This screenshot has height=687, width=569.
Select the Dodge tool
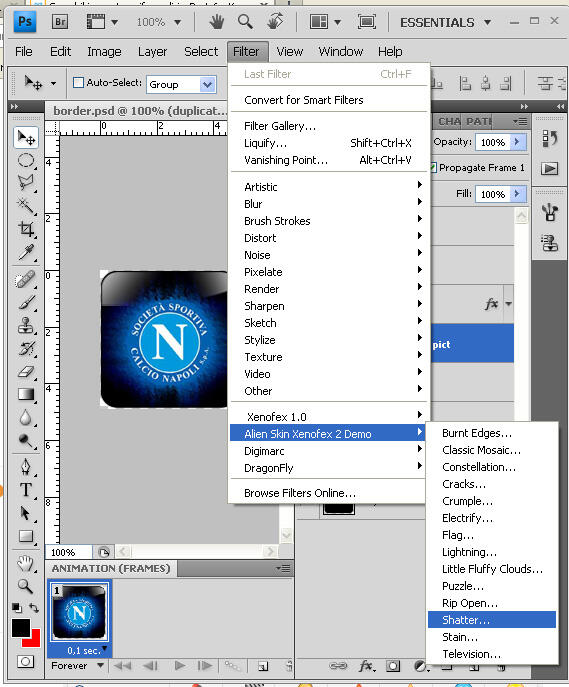click(26, 441)
